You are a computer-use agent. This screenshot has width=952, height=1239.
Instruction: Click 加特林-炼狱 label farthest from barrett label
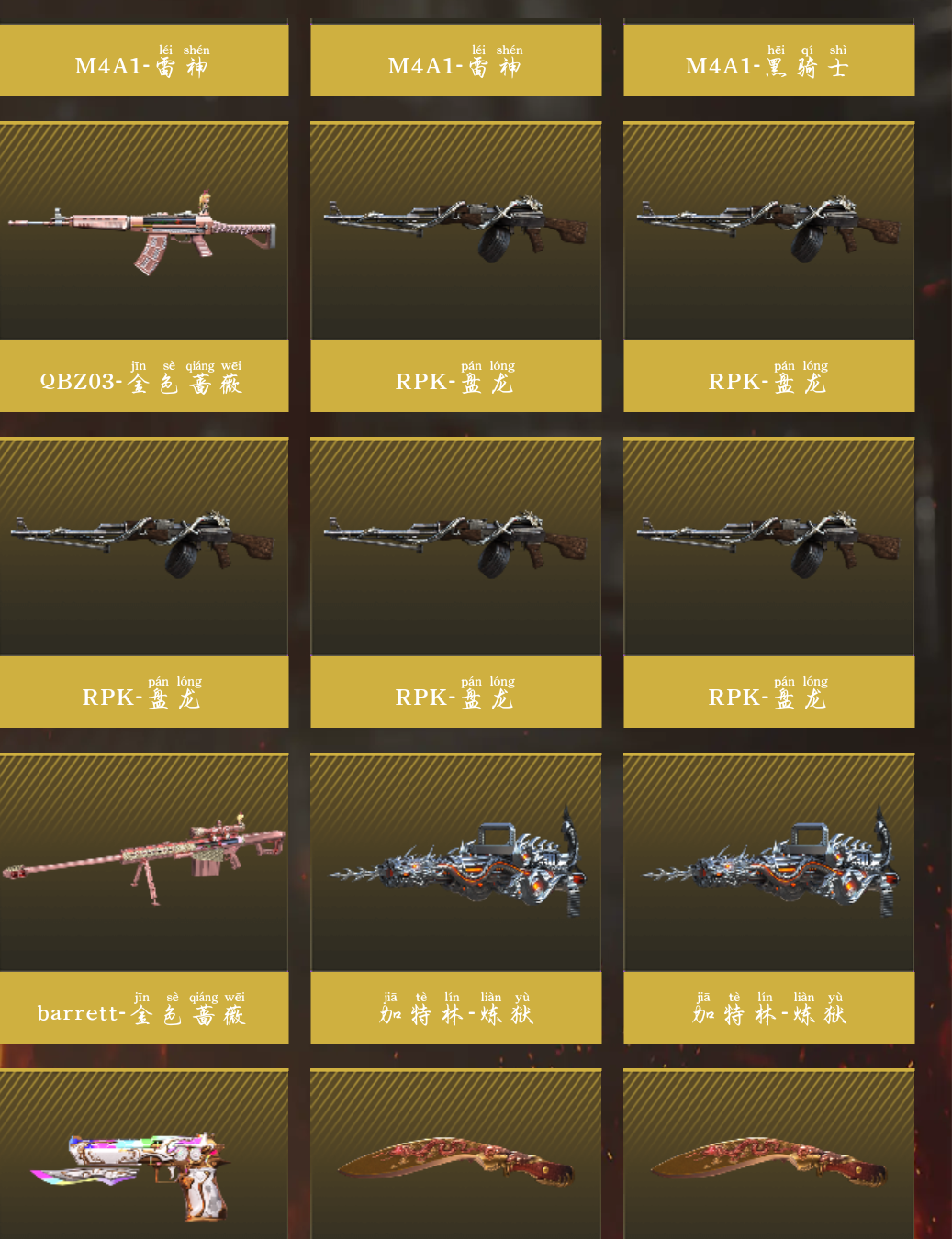click(768, 1008)
